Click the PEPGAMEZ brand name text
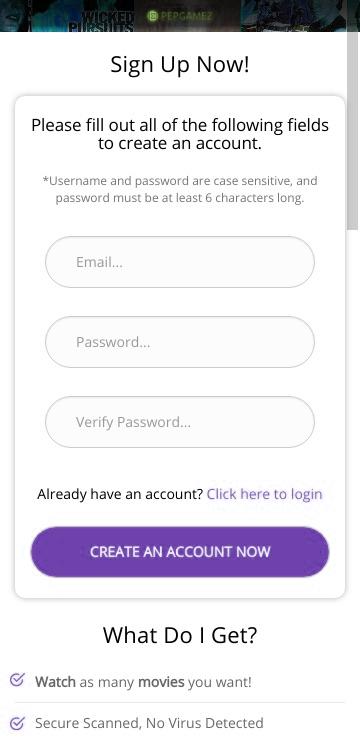This screenshot has width=360, height=740. tap(186, 16)
